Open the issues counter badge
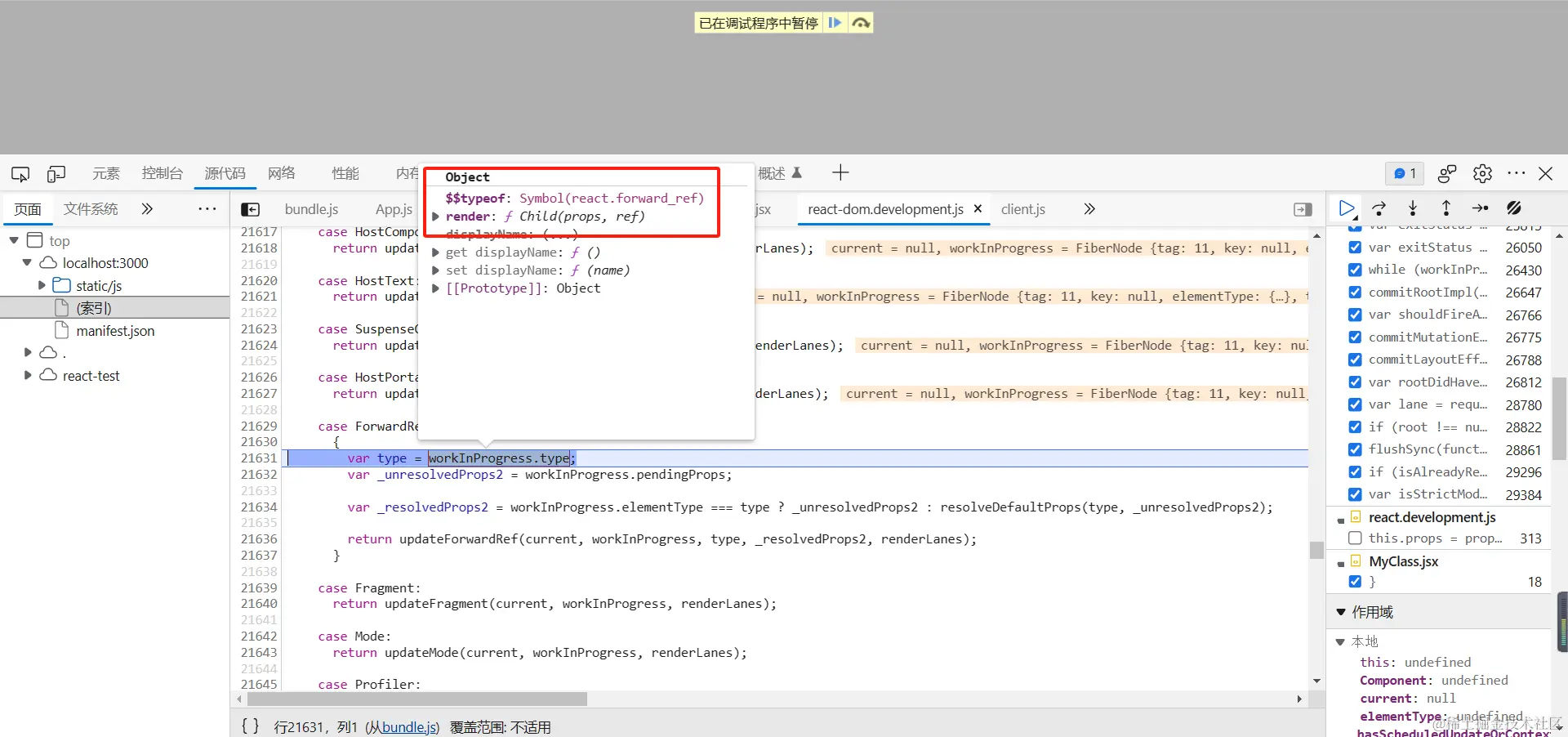The height and width of the screenshot is (737, 1568). pyautogui.click(x=1405, y=173)
